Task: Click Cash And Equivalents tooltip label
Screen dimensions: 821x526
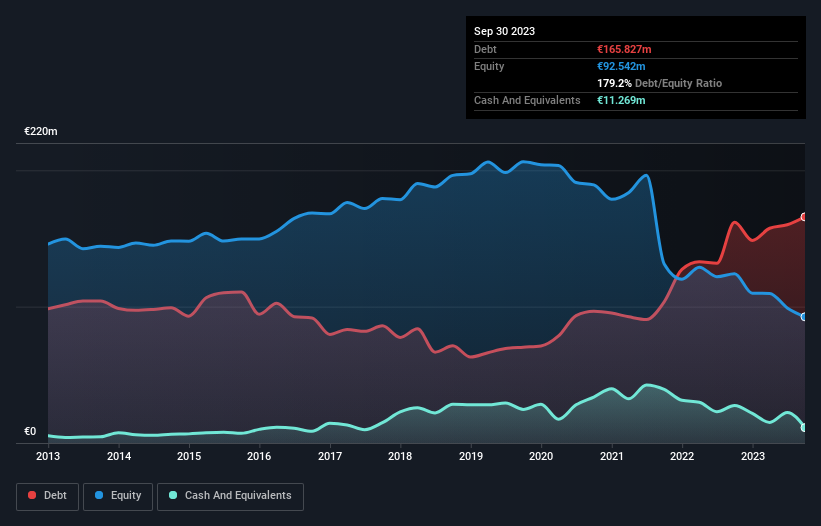Action: 527,100
